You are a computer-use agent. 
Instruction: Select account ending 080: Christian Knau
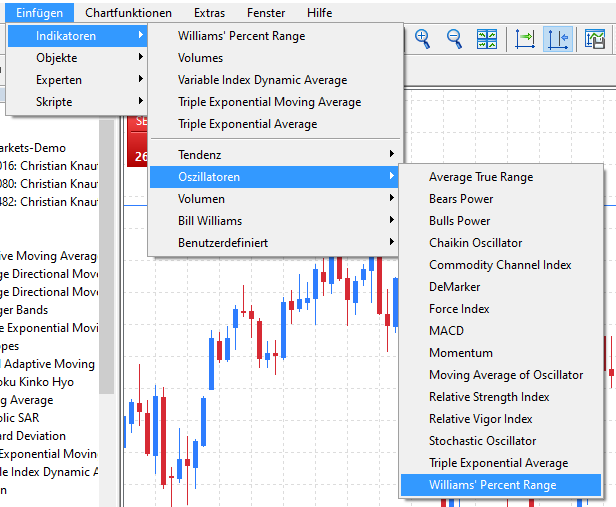click(x=49, y=184)
